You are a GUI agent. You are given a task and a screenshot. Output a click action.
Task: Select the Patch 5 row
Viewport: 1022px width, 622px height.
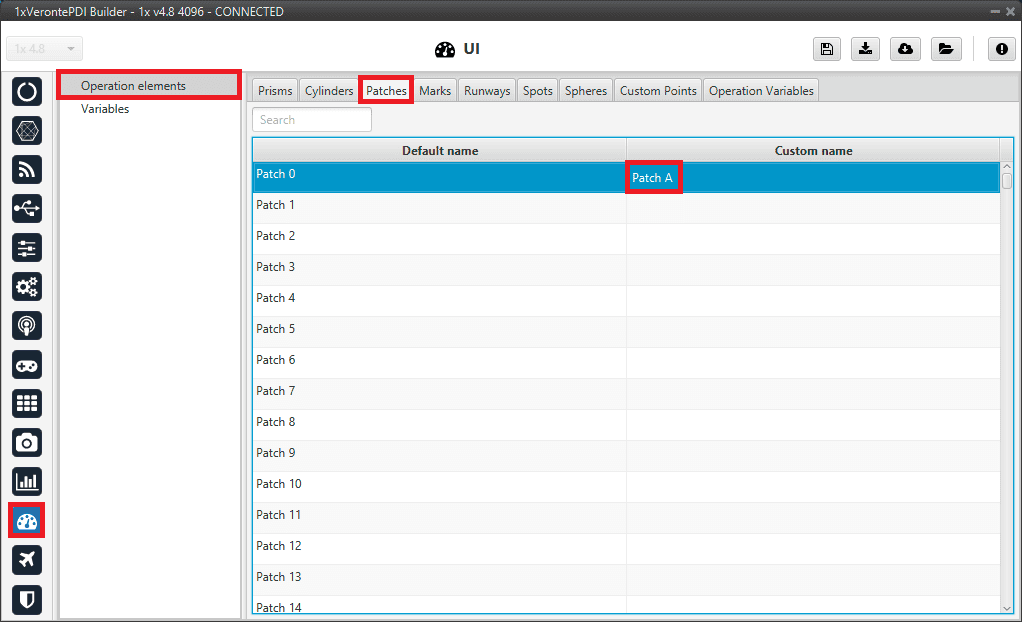point(439,329)
